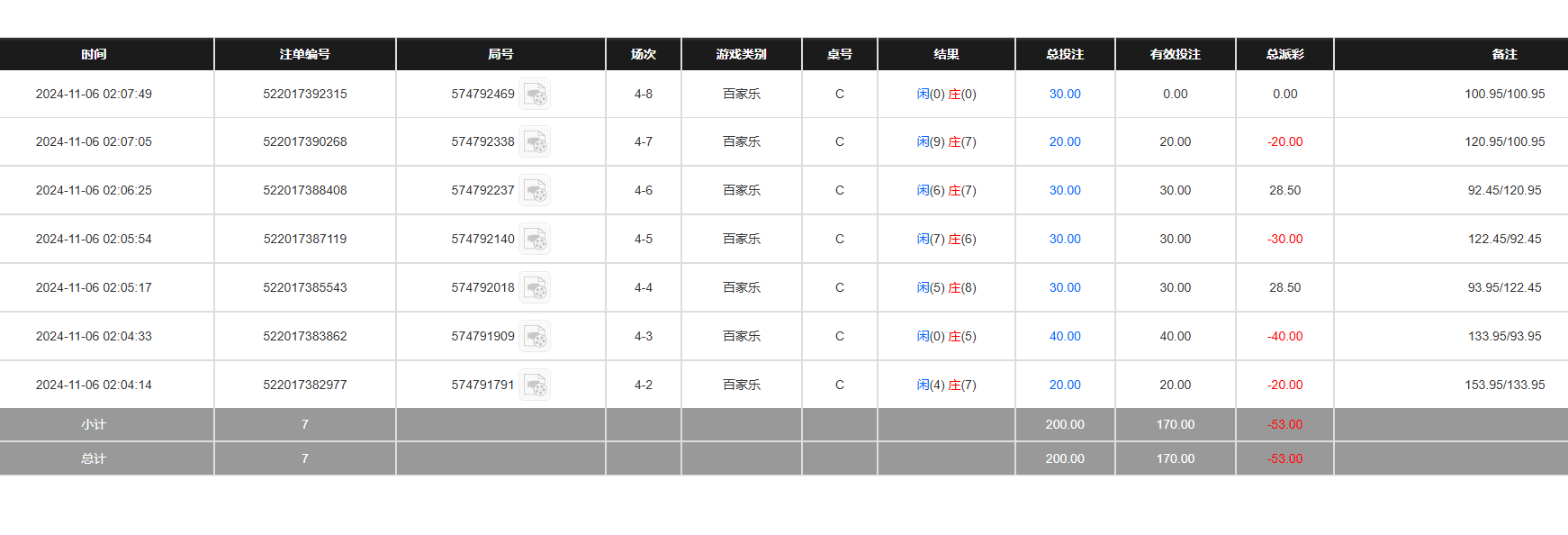
Task: Click the 总投注 column header
Action: pos(1065,54)
